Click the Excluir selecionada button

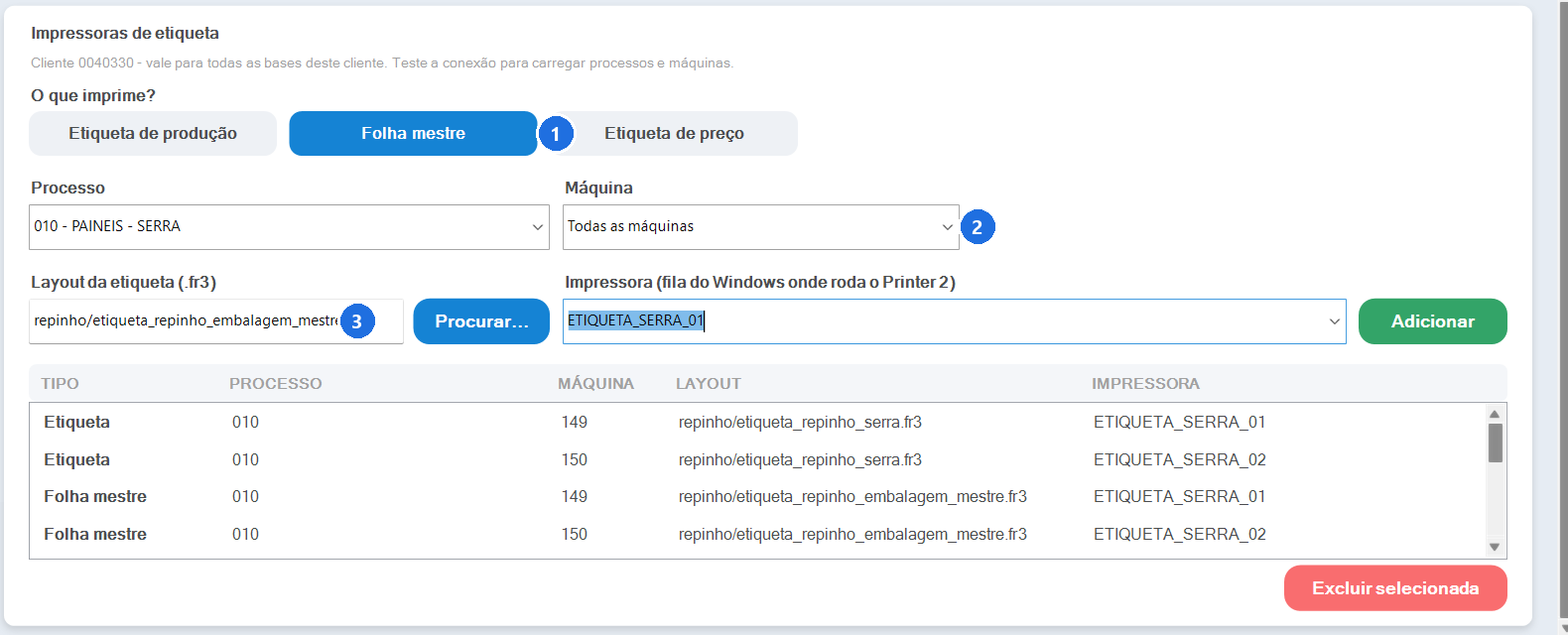click(x=1395, y=588)
